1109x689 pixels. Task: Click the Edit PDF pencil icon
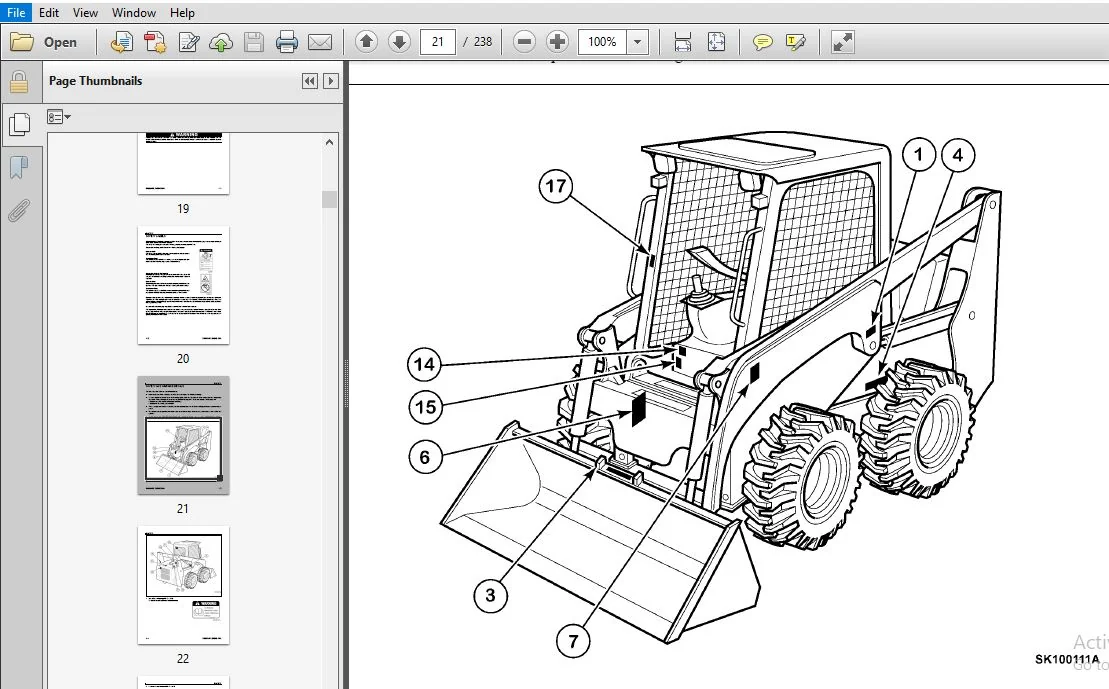189,42
